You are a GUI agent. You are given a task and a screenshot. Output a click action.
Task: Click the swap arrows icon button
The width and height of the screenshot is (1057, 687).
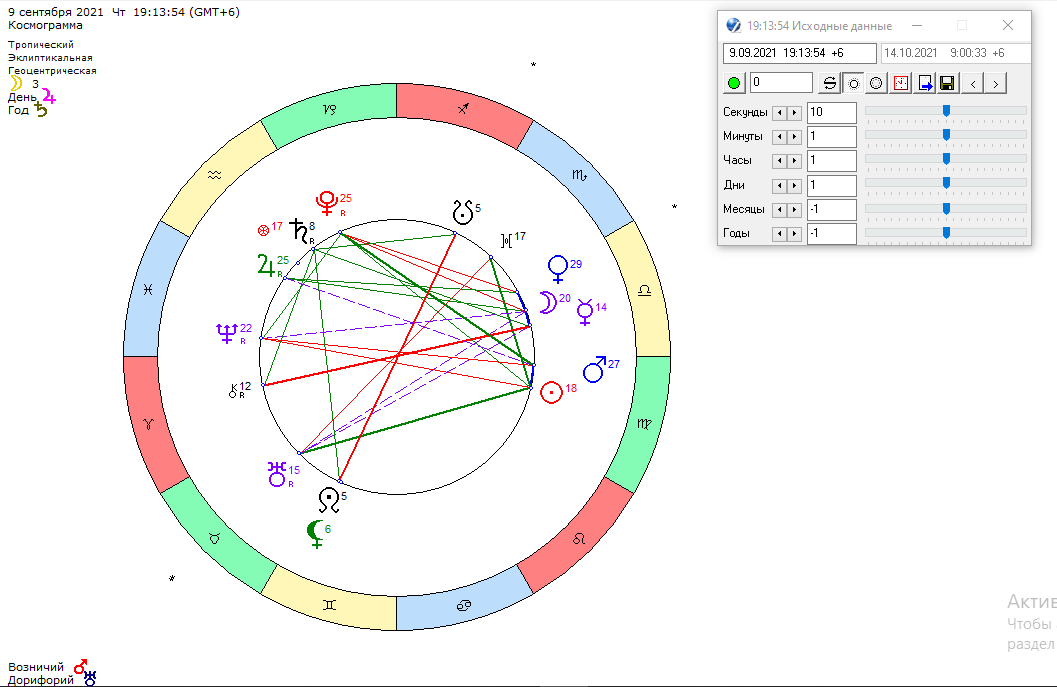tap(830, 83)
